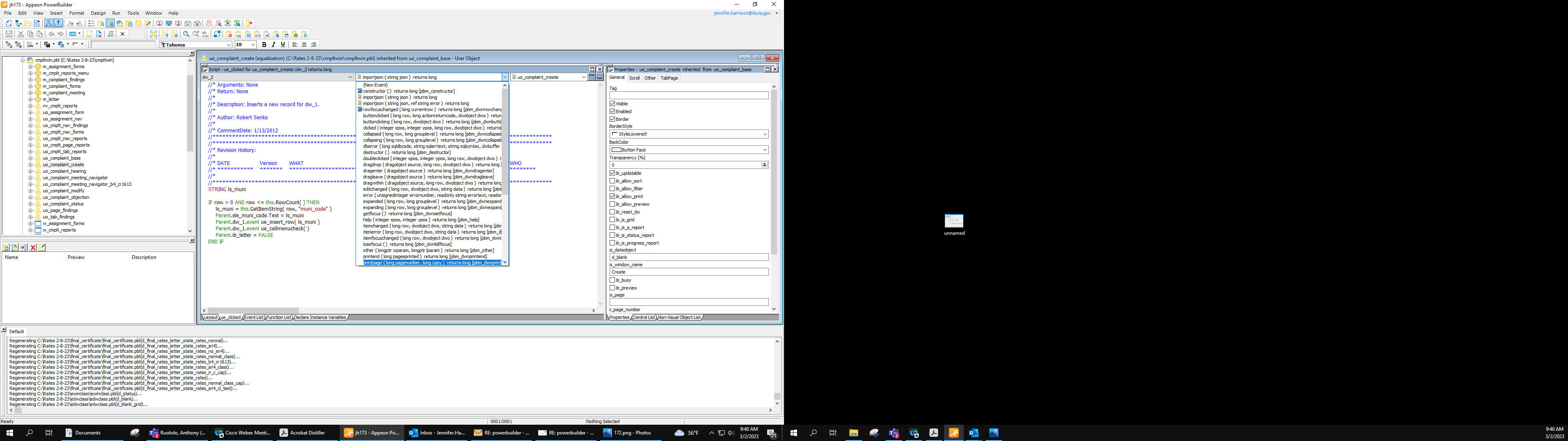The image size is (1568, 441).
Task: Toggle the ib_allow_preview checkbox
Action: [x=612, y=204]
